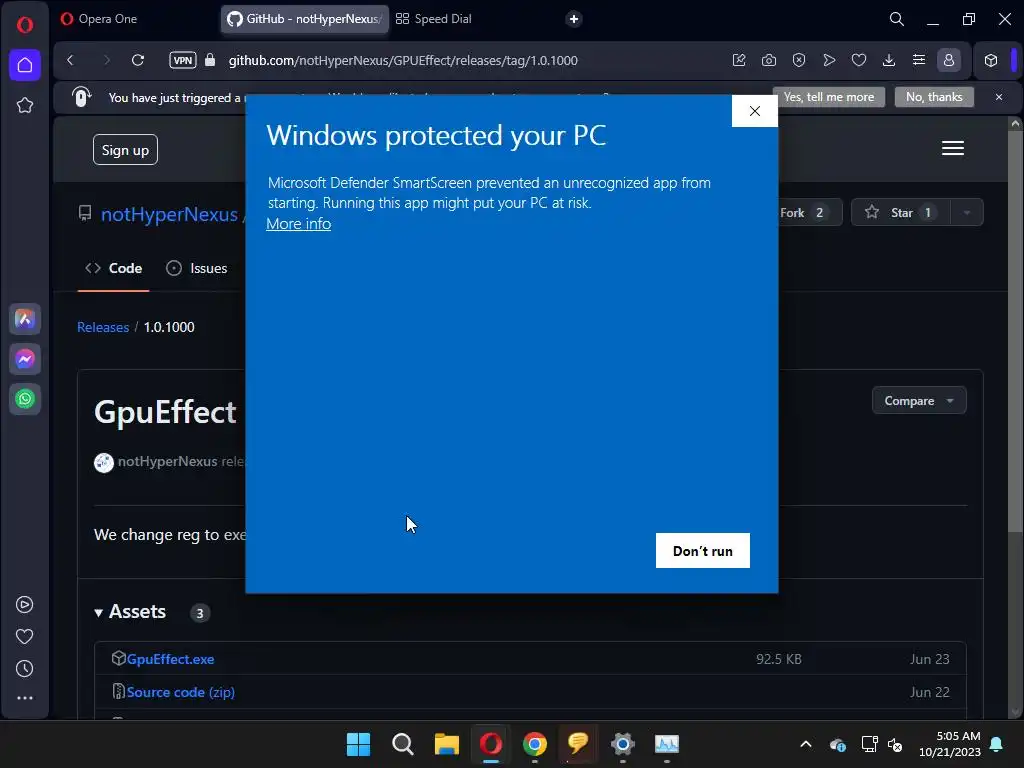Open a new tab with plus button

pos(573,19)
